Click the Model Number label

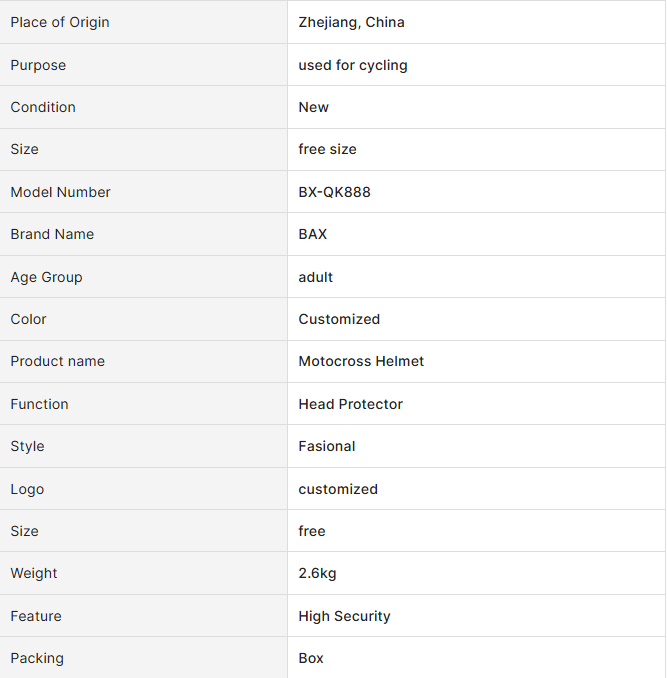(61, 192)
